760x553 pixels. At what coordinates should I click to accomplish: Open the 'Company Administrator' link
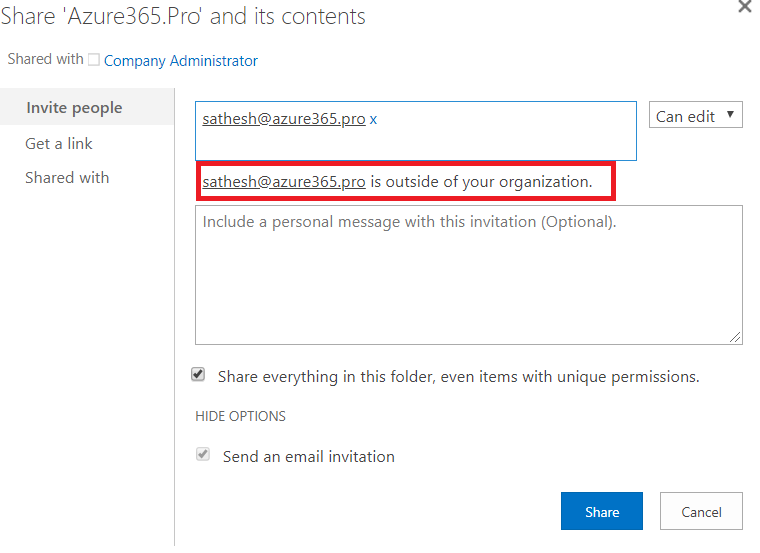(181, 61)
